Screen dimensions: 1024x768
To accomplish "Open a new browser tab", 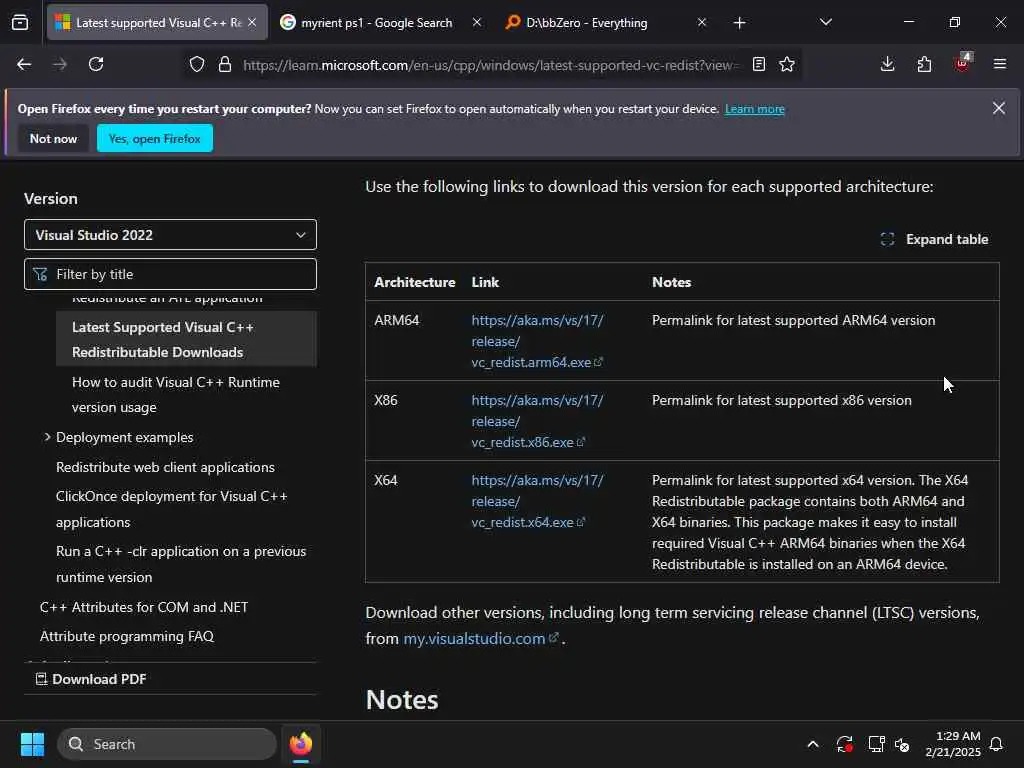I will pos(739,23).
